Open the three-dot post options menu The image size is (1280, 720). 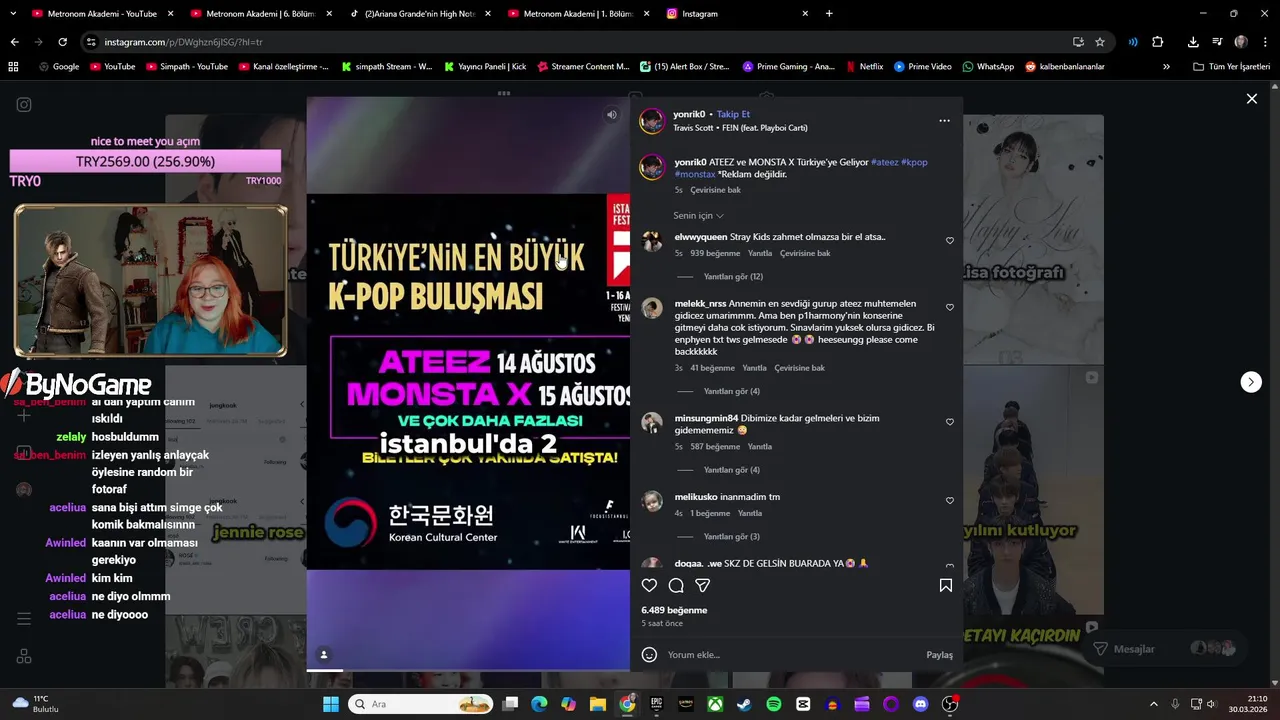tap(944, 121)
